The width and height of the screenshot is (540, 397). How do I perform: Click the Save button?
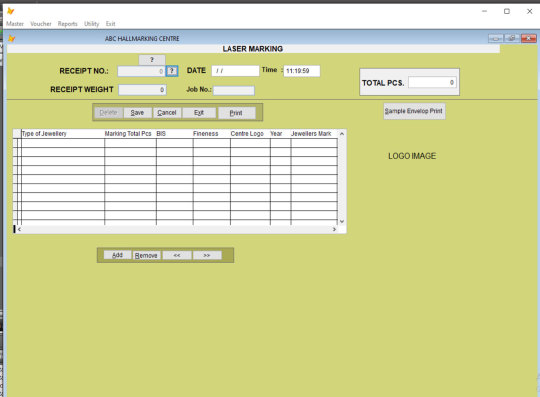pyautogui.click(x=137, y=113)
